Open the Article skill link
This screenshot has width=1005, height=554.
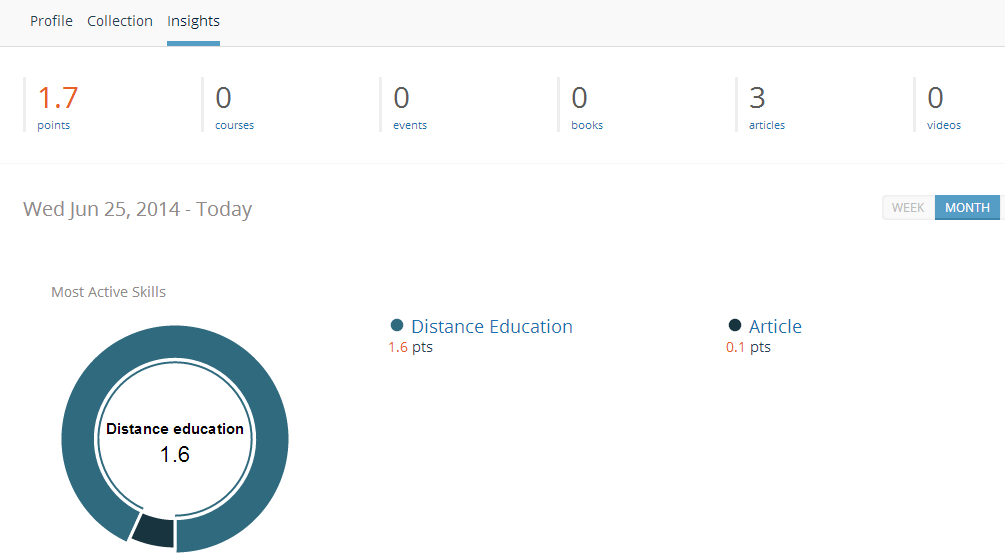(x=775, y=327)
